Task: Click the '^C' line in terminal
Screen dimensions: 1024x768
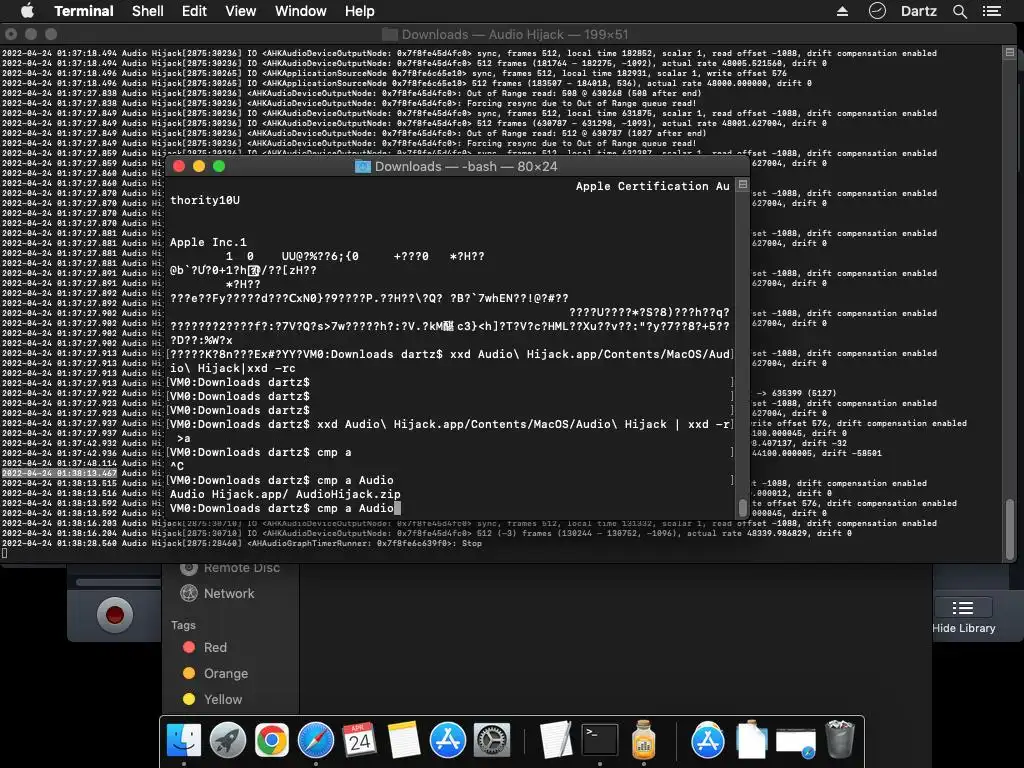Action: [x=177, y=466]
